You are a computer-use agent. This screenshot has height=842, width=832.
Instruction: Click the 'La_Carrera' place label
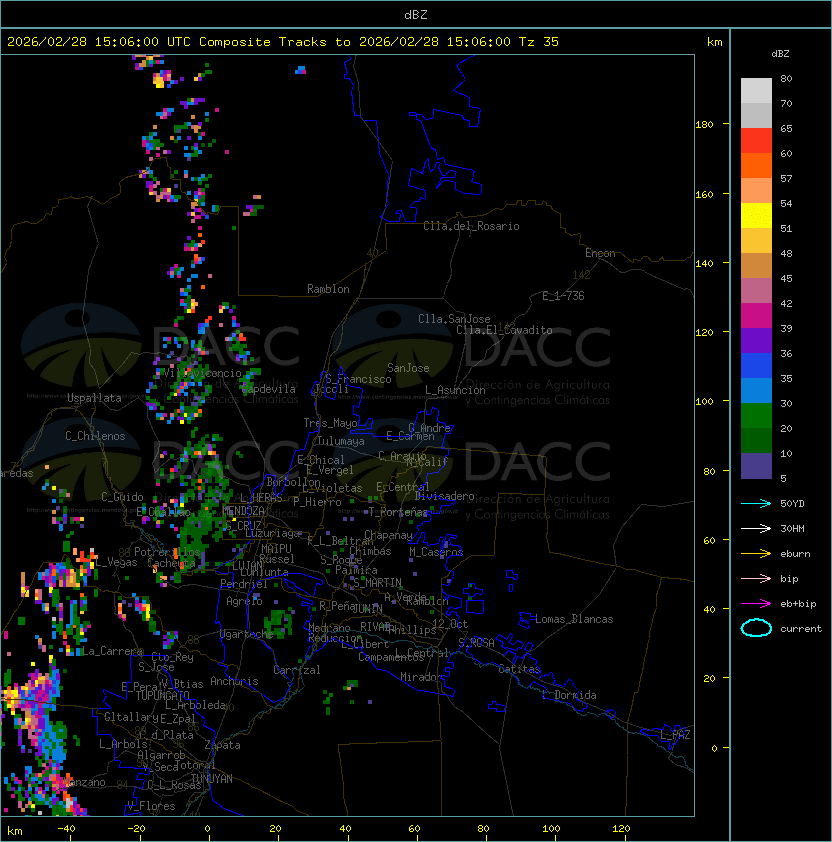click(x=113, y=651)
